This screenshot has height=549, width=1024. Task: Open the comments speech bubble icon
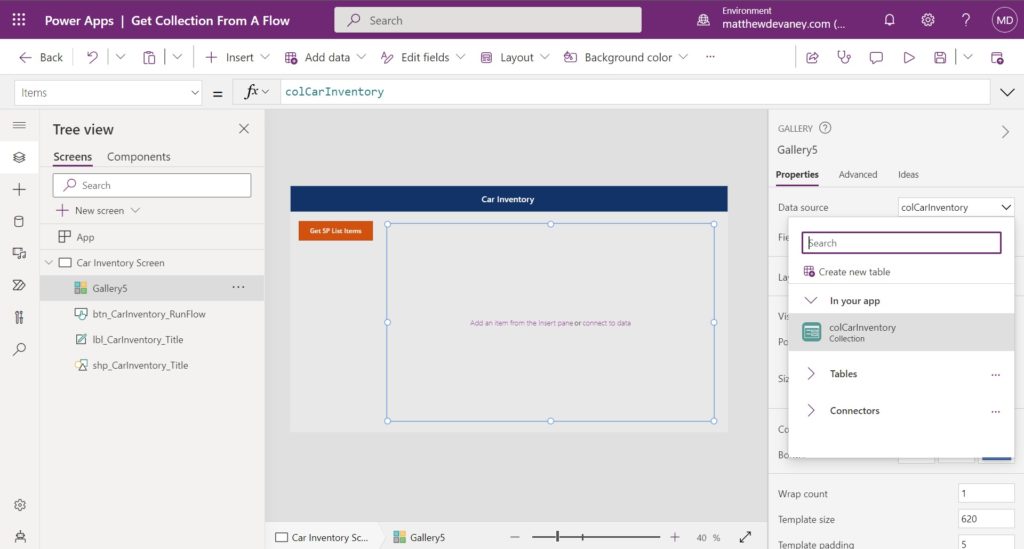click(876, 57)
